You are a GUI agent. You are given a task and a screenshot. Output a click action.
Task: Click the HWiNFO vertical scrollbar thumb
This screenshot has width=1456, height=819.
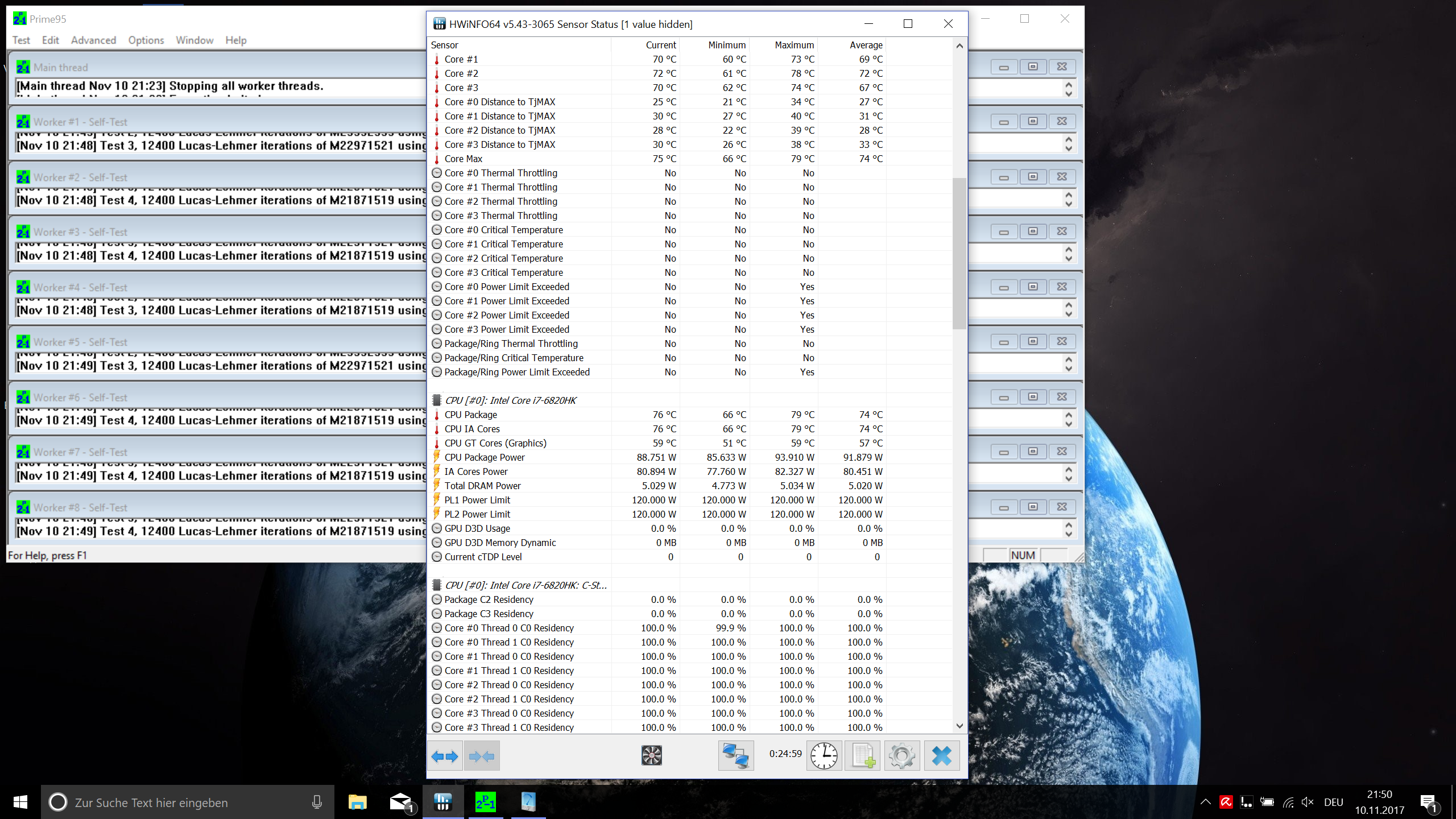(x=959, y=253)
